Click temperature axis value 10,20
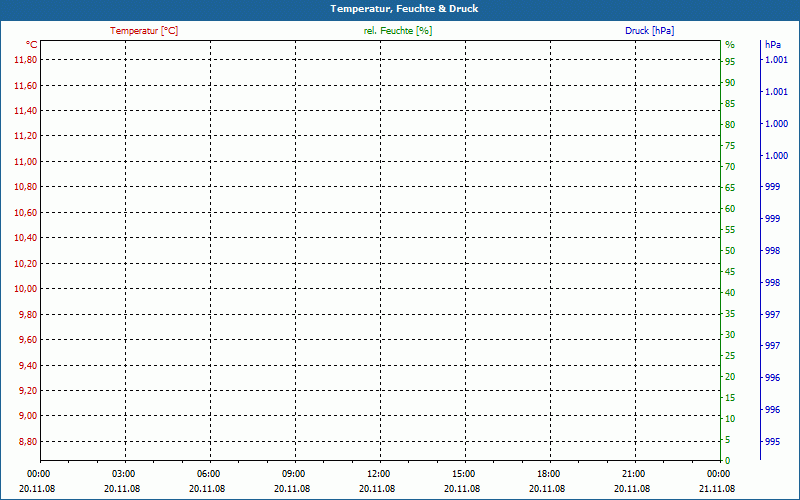800x500 pixels. coord(26,263)
